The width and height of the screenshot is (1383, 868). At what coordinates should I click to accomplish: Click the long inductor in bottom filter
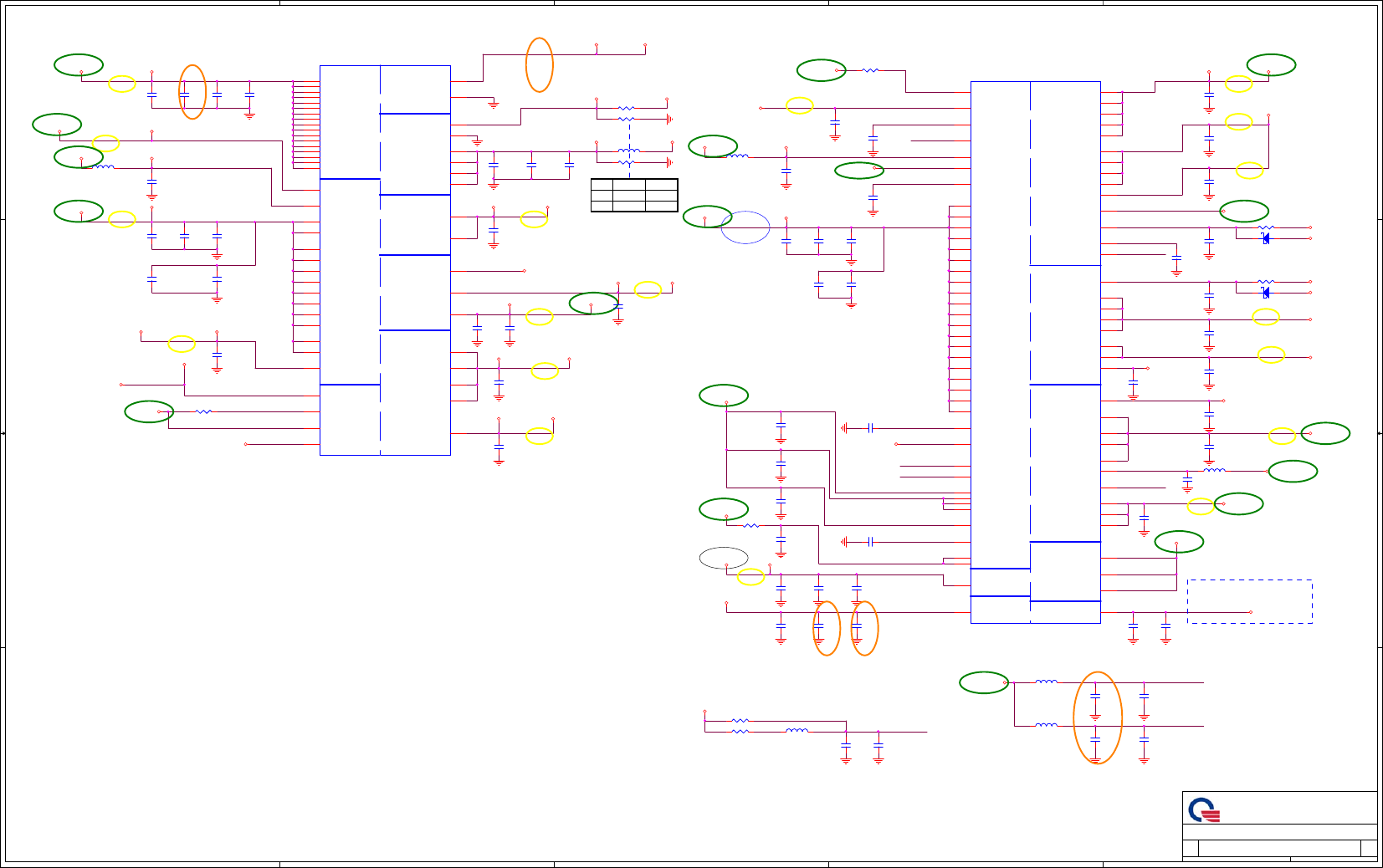pyautogui.click(x=797, y=730)
